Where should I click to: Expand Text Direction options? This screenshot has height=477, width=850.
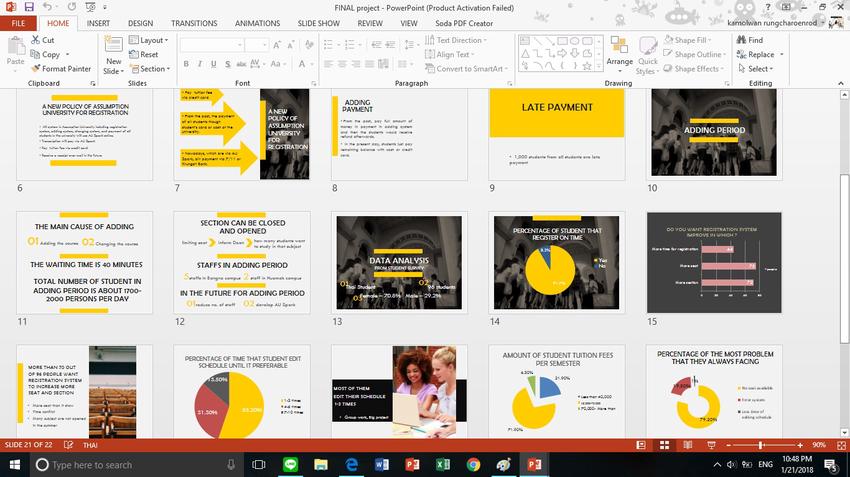click(x=455, y=40)
